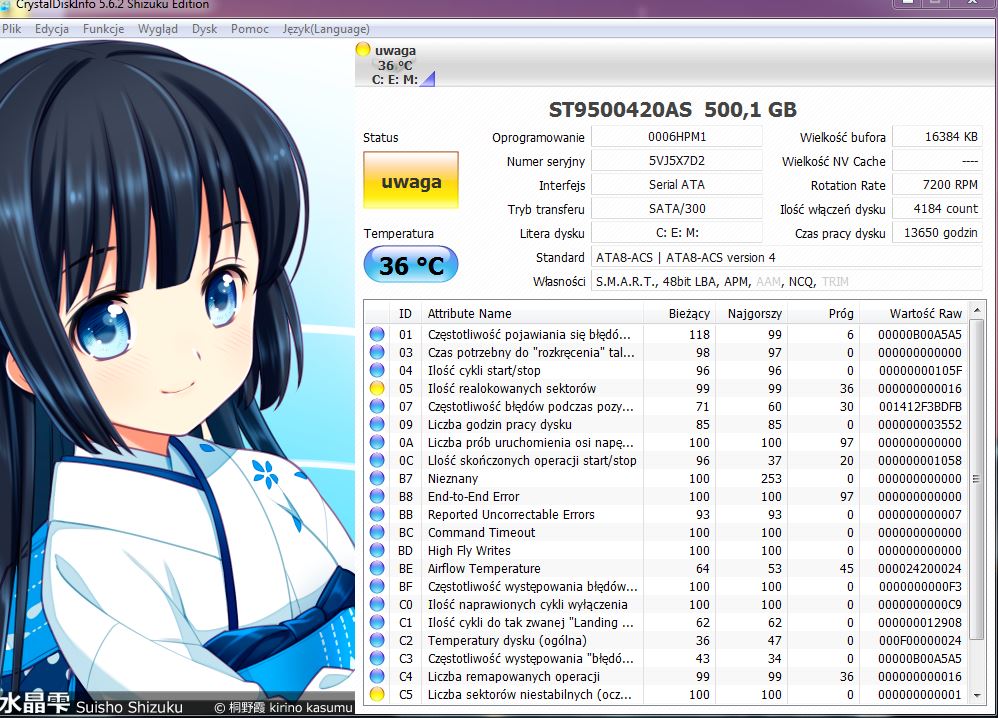Click the status icon for attribute C0

click(377, 604)
